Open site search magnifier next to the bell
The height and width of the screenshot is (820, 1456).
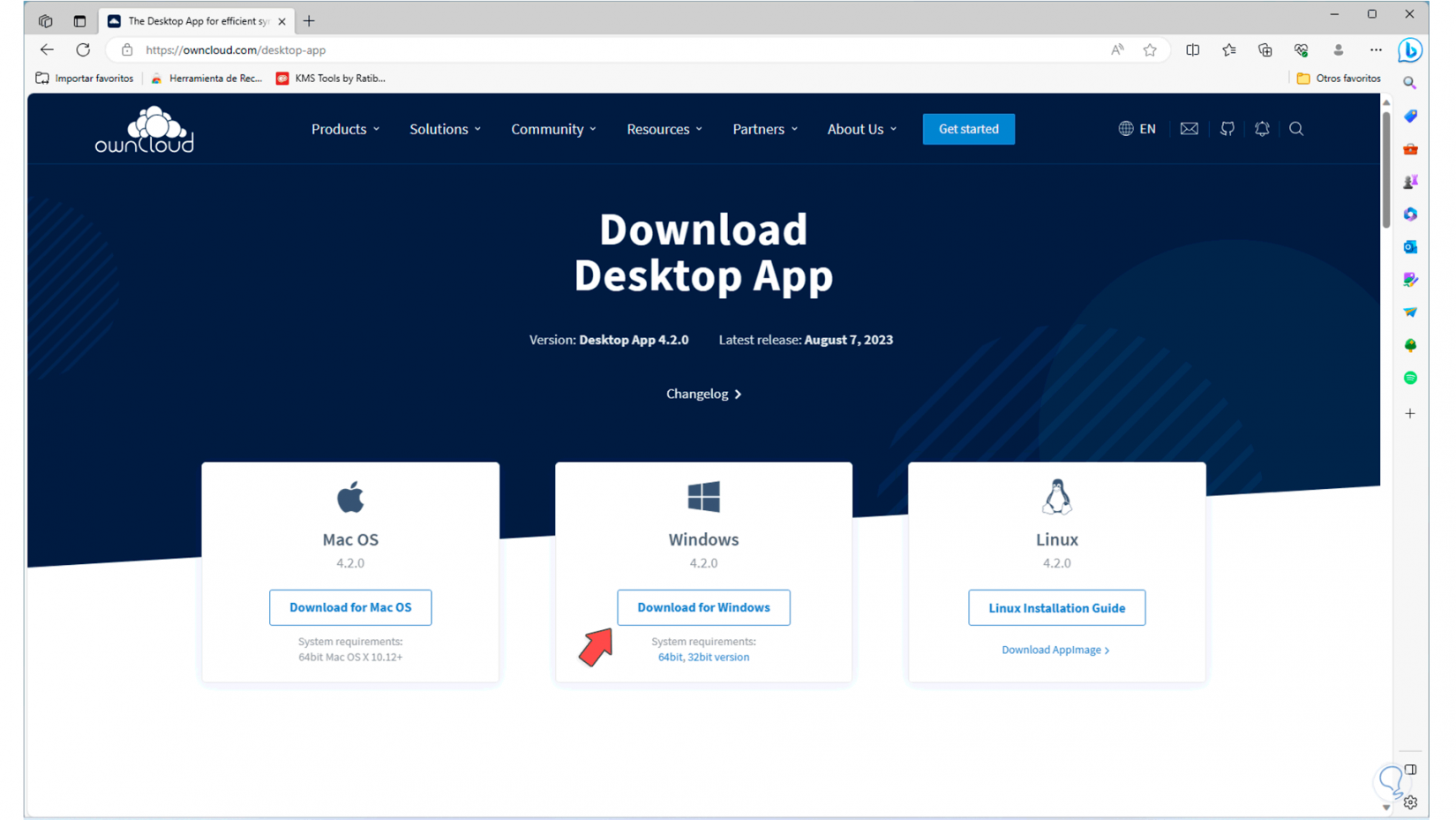(1296, 129)
